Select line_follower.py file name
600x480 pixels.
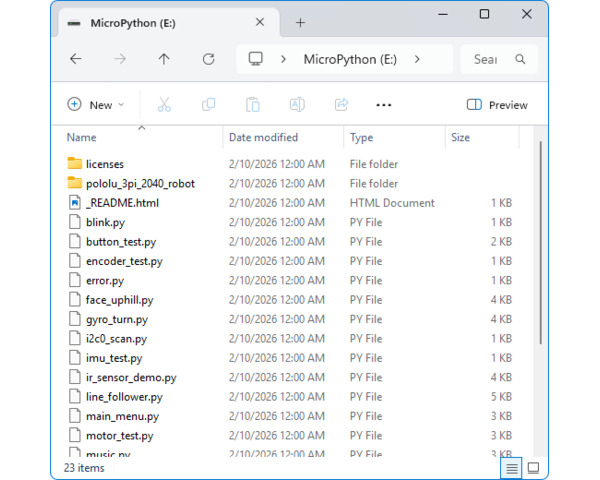click(x=124, y=397)
